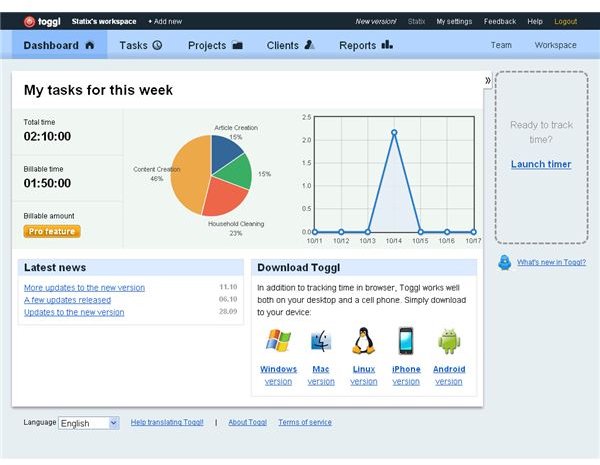Image resolution: width=600 pixels, height=465 pixels.
Task: Open the Help link
Action: click(x=535, y=22)
